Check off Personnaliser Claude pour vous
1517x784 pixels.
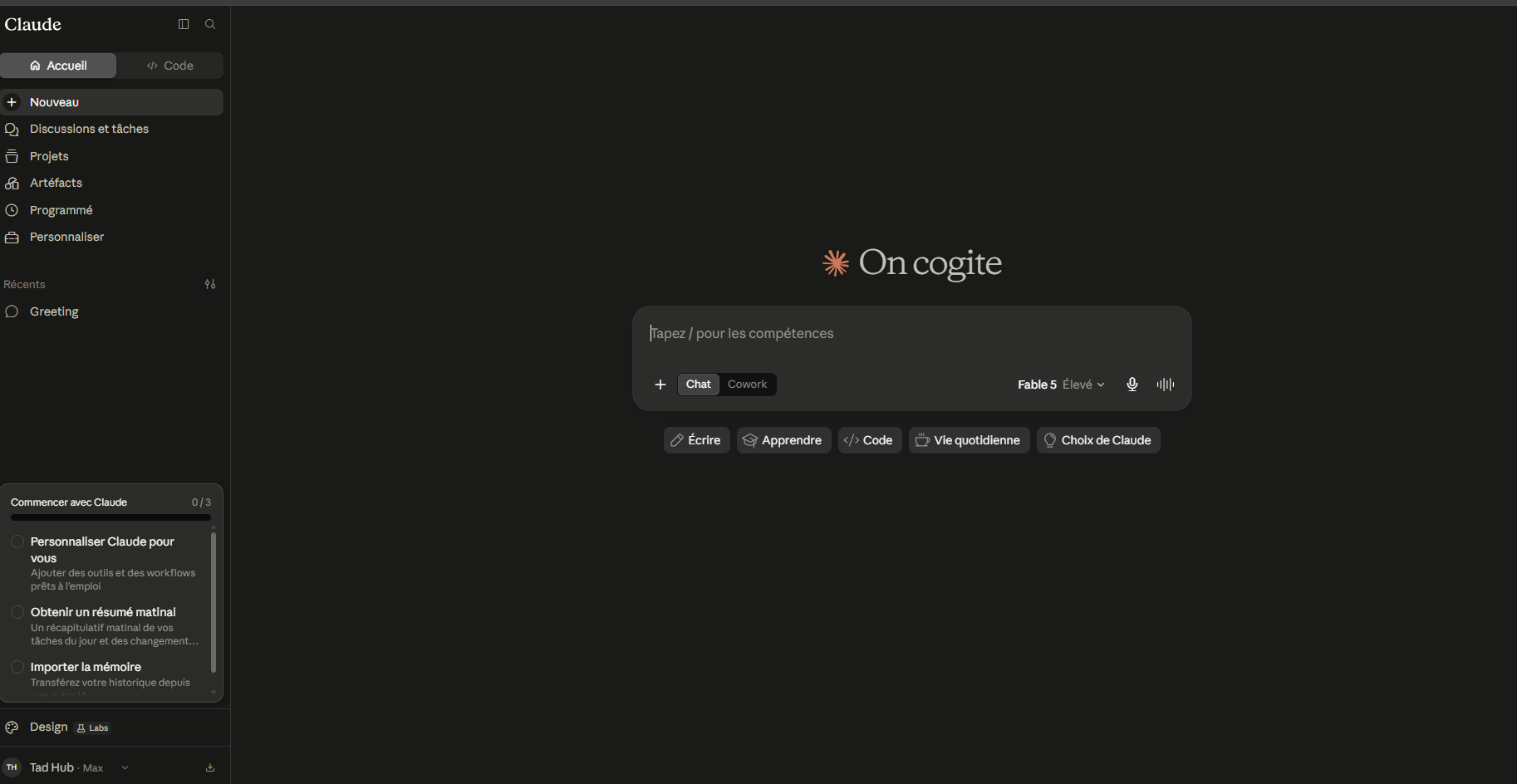coord(17,541)
